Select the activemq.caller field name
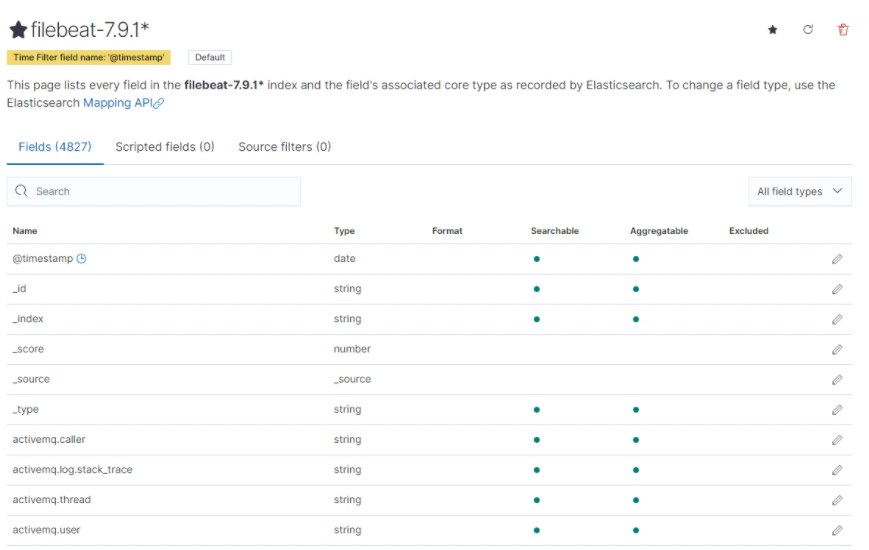The height and width of the screenshot is (550, 869). (x=49, y=439)
